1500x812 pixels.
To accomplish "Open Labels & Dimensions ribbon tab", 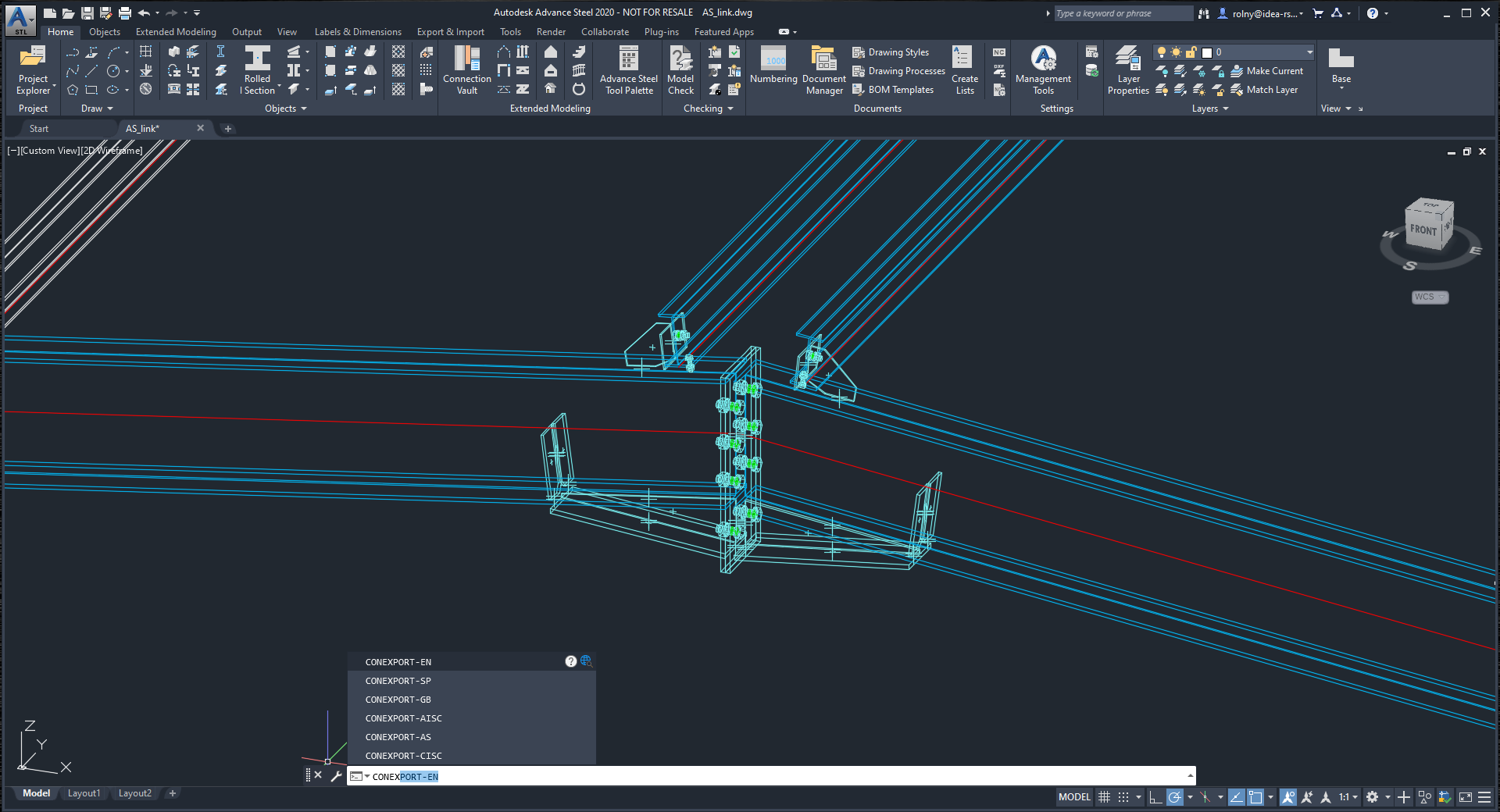I will pos(358,32).
